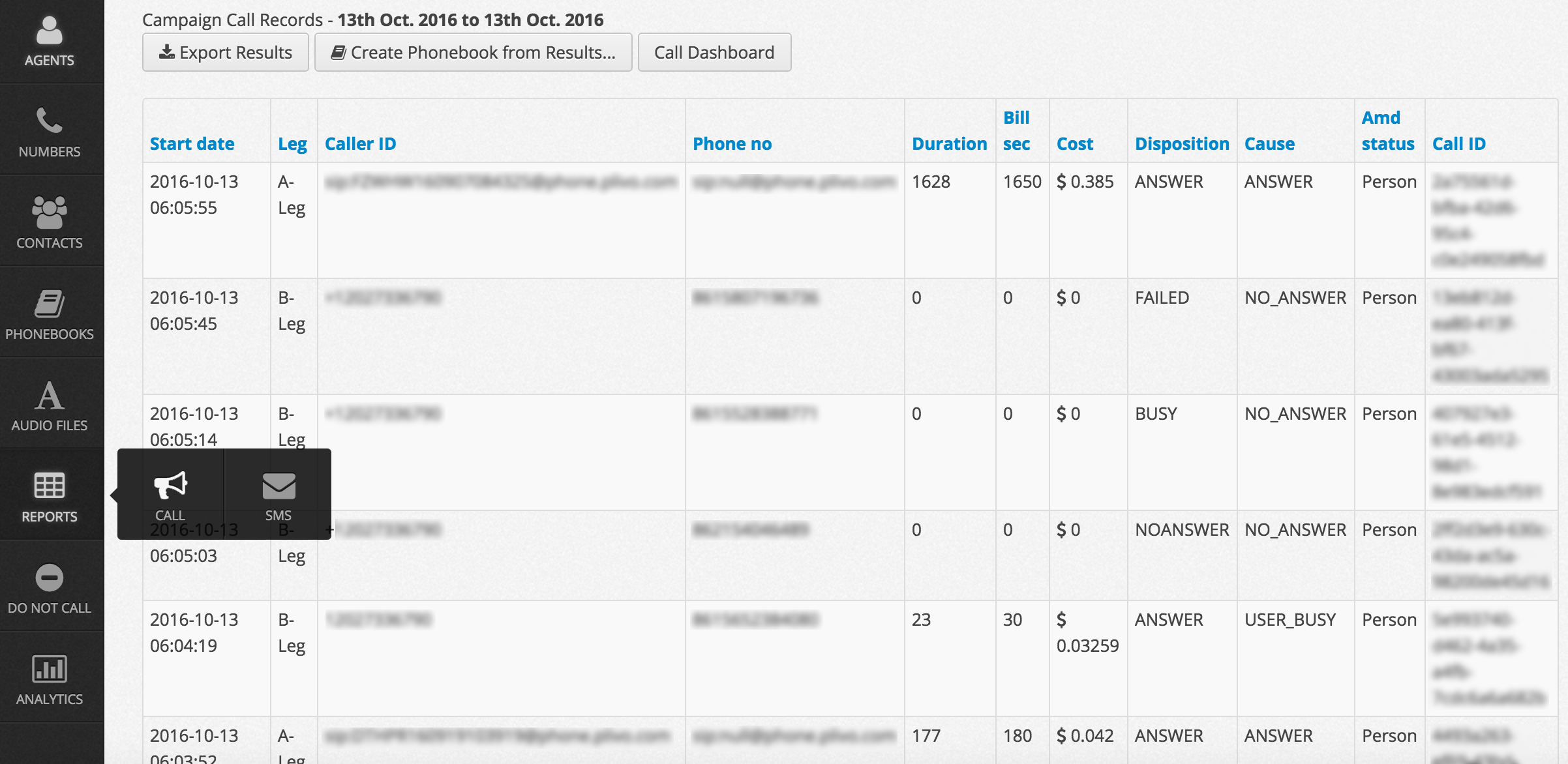
Task: Click the Export Results button
Action: (x=226, y=52)
